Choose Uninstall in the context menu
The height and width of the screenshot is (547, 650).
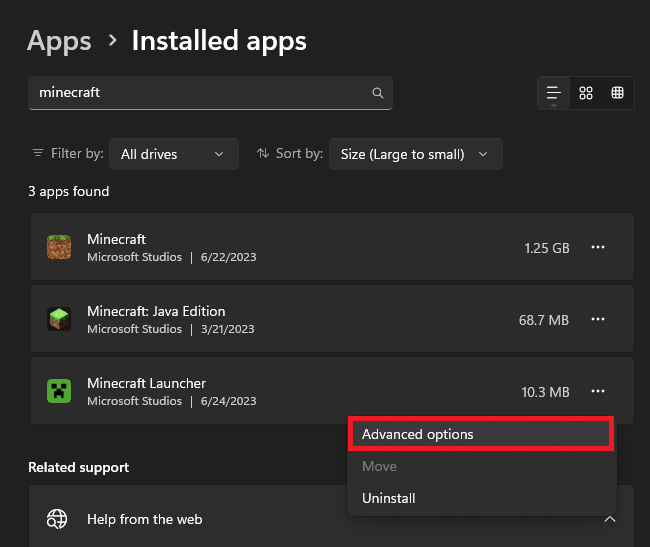389,498
